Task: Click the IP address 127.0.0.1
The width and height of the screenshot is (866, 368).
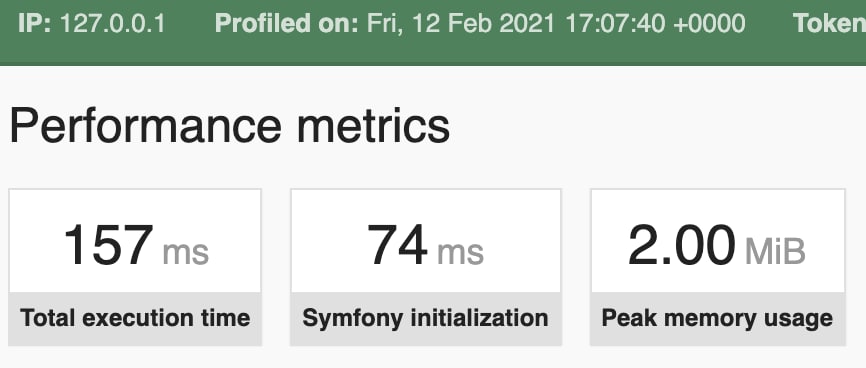Action: tap(112, 24)
